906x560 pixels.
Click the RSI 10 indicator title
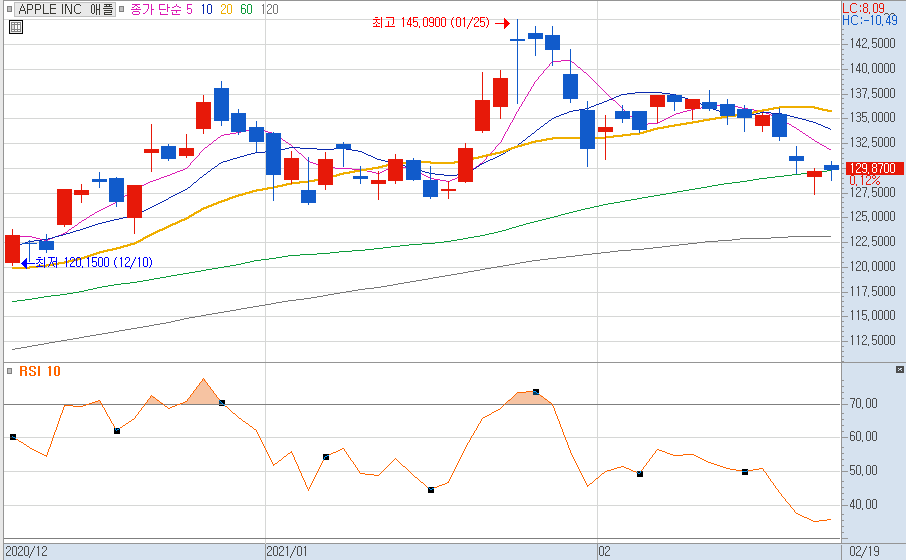point(40,371)
